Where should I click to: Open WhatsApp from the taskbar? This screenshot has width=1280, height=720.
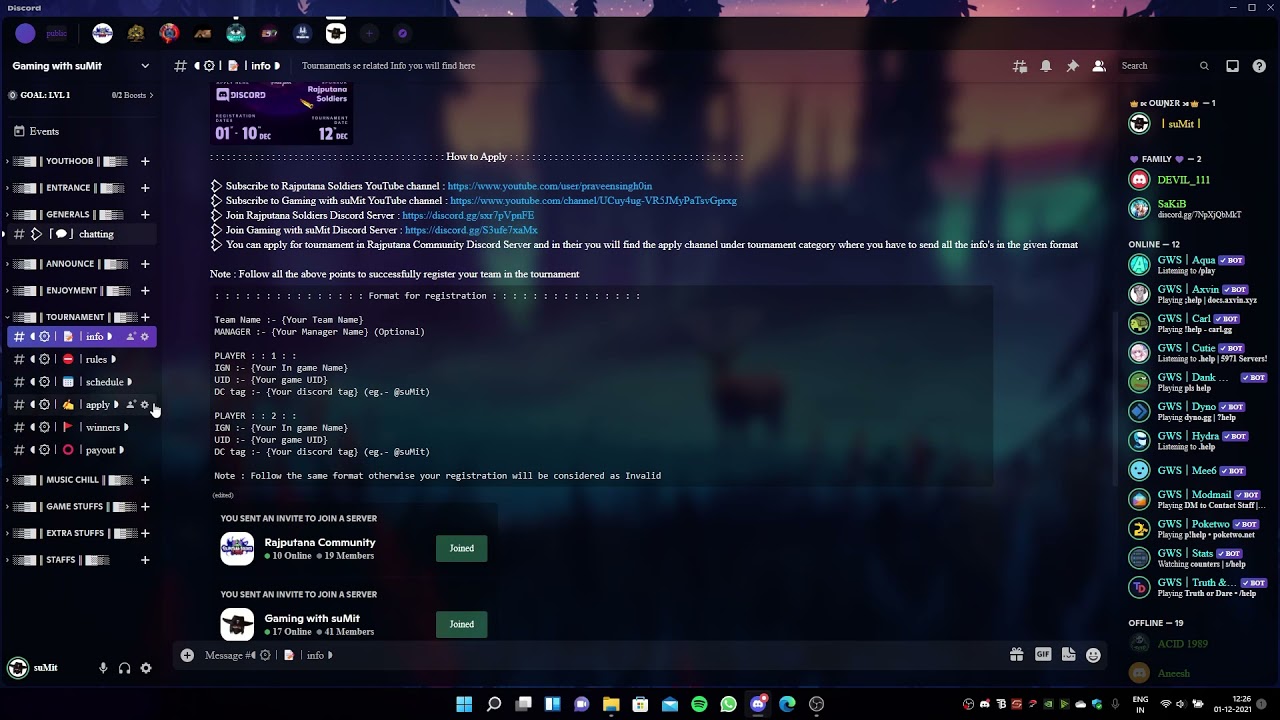(728, 704)
